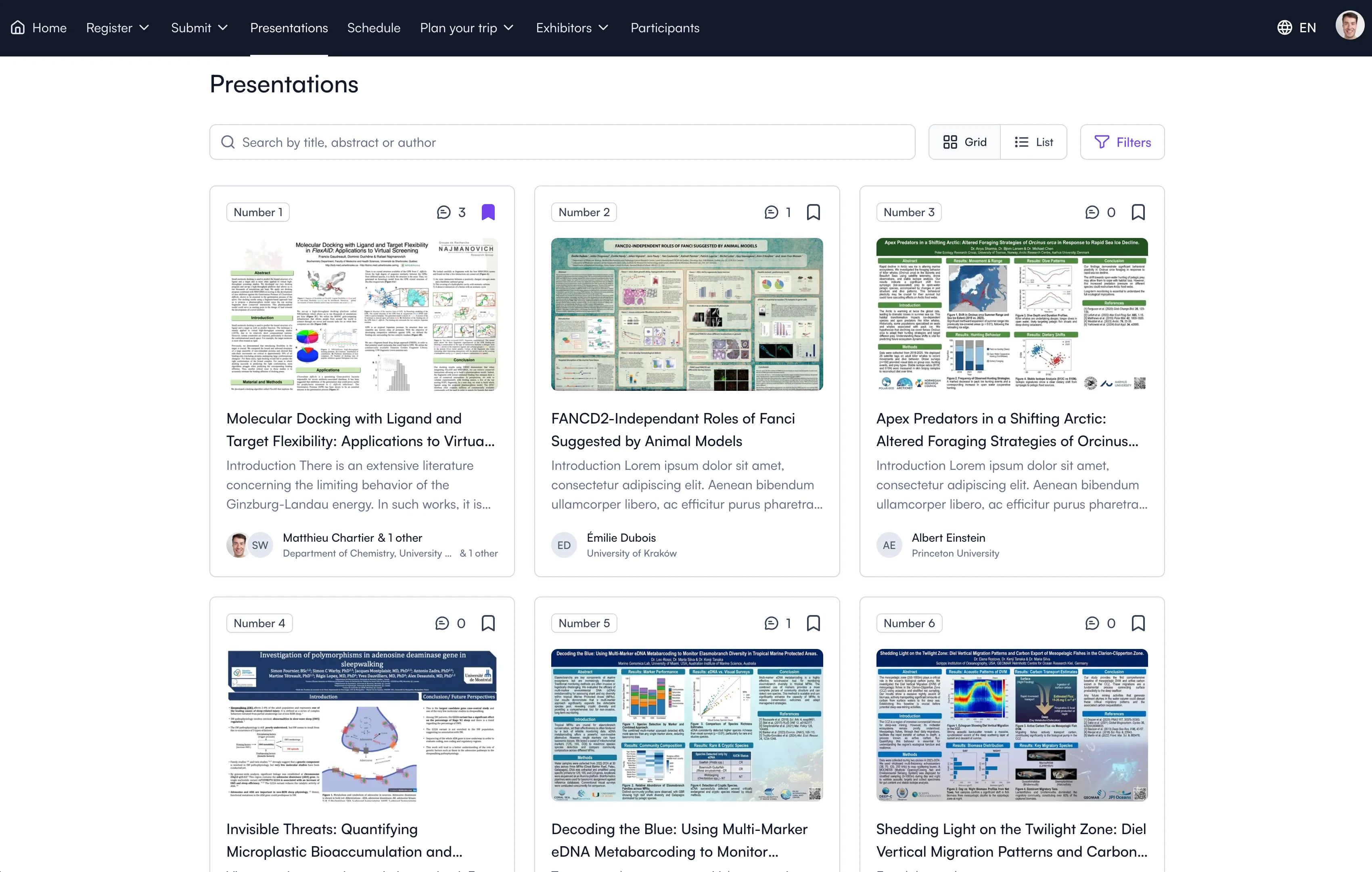Click the search by title input field
Screen dimensions: 1372x872
[562, 142]
